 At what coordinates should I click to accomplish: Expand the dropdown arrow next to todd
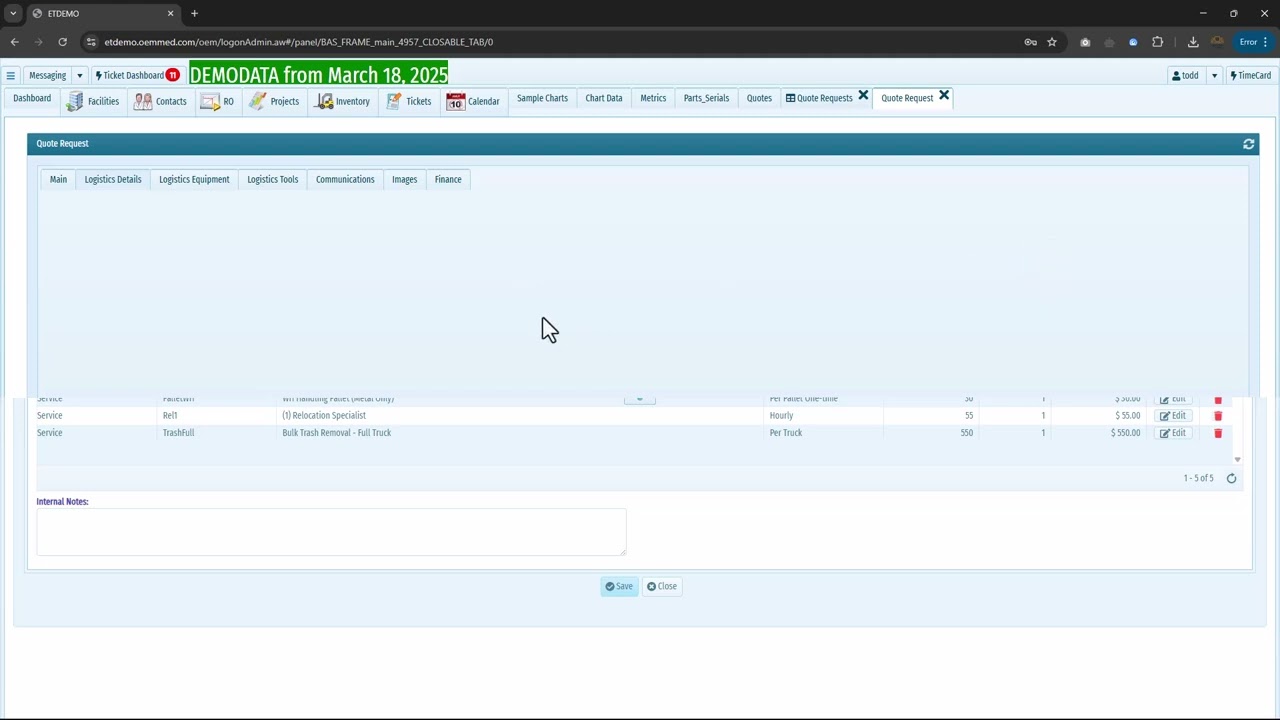coord(1214,76)
